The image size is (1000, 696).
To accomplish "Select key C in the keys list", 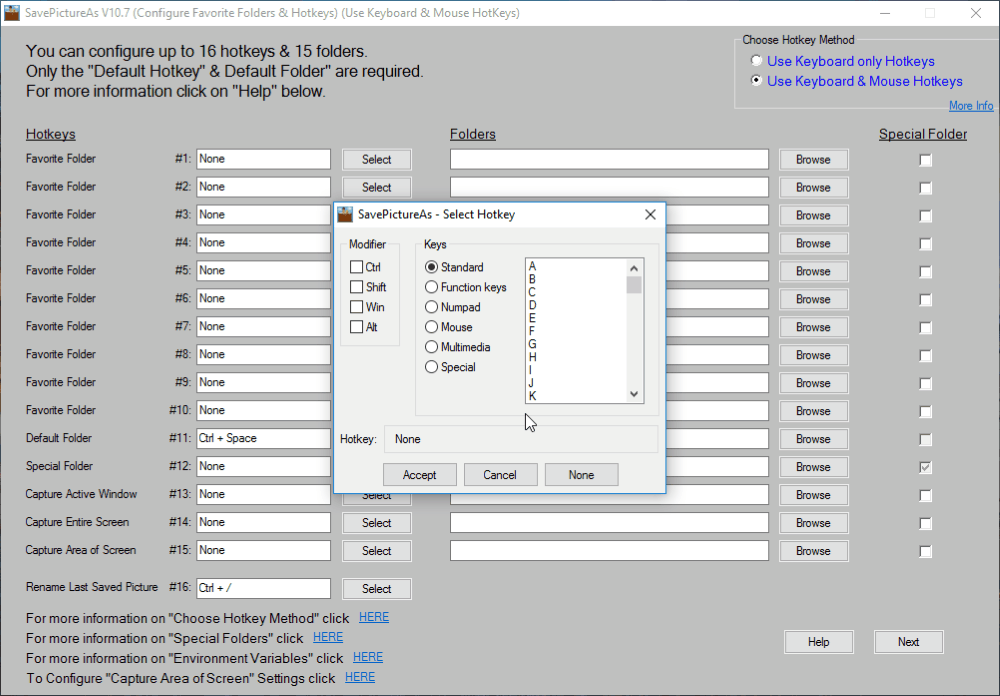I will point(532,292).
